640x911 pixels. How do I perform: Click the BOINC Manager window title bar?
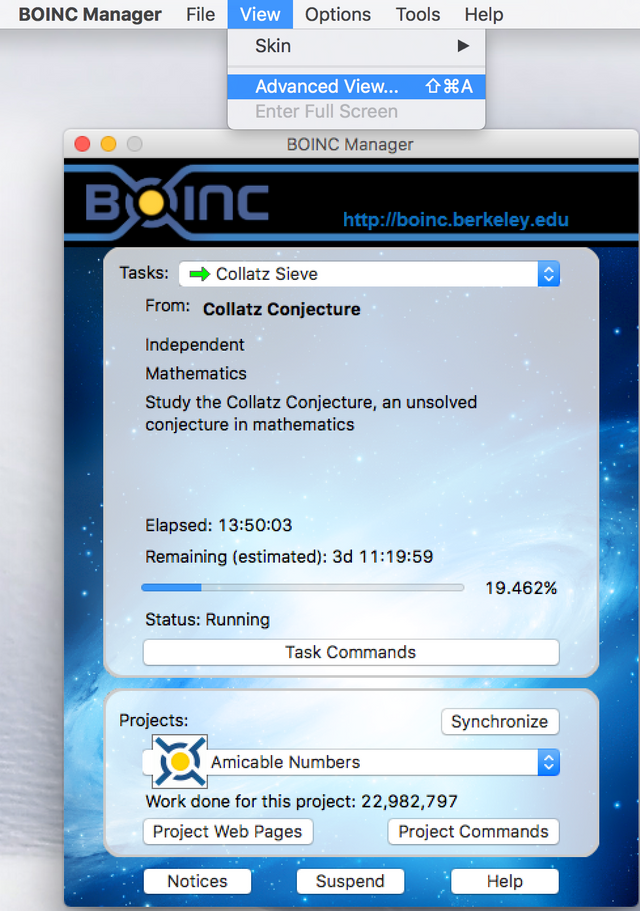[x=351, y=144]
